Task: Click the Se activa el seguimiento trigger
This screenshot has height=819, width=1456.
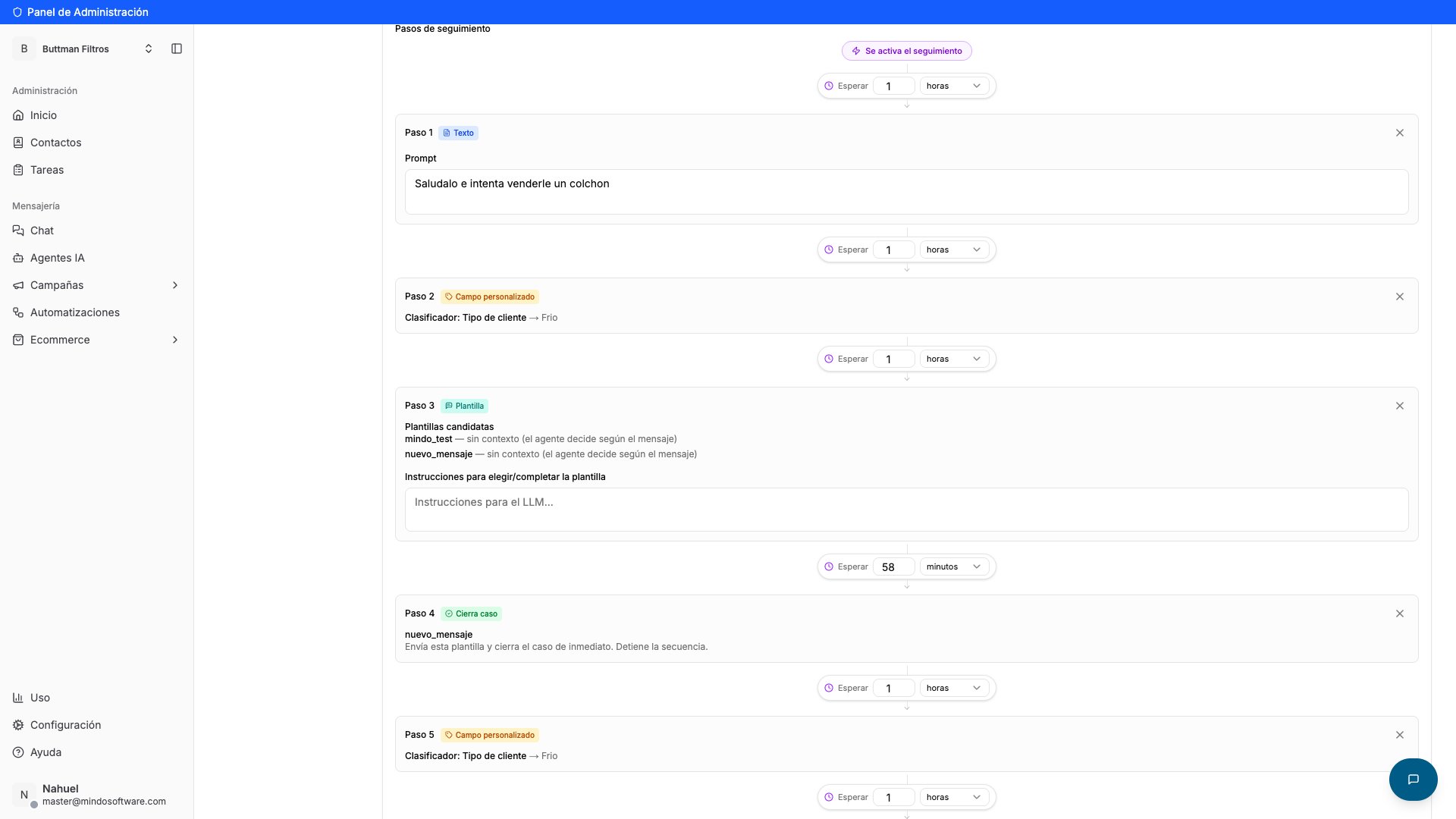Action: coord(906,51)
